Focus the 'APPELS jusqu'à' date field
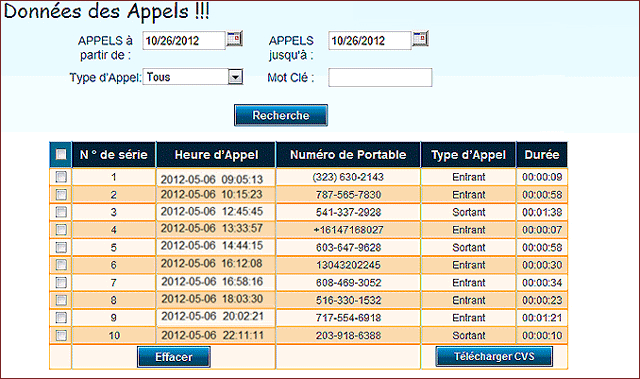Image resolution: width=640 pixels, height=379 pixels. [370, 40]
